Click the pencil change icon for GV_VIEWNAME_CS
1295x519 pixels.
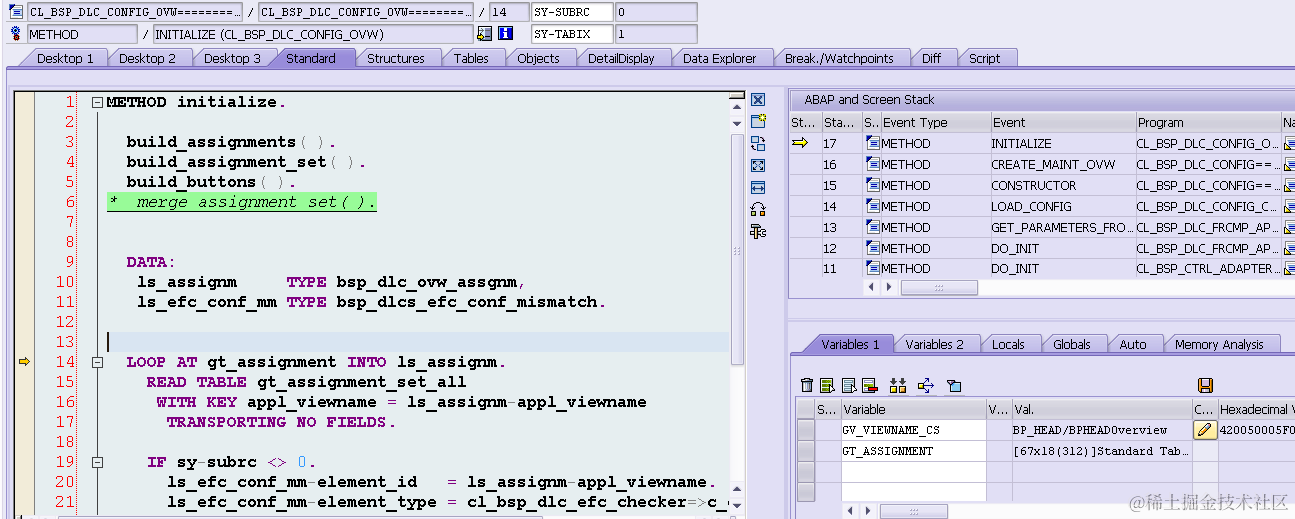[1205, 430]
